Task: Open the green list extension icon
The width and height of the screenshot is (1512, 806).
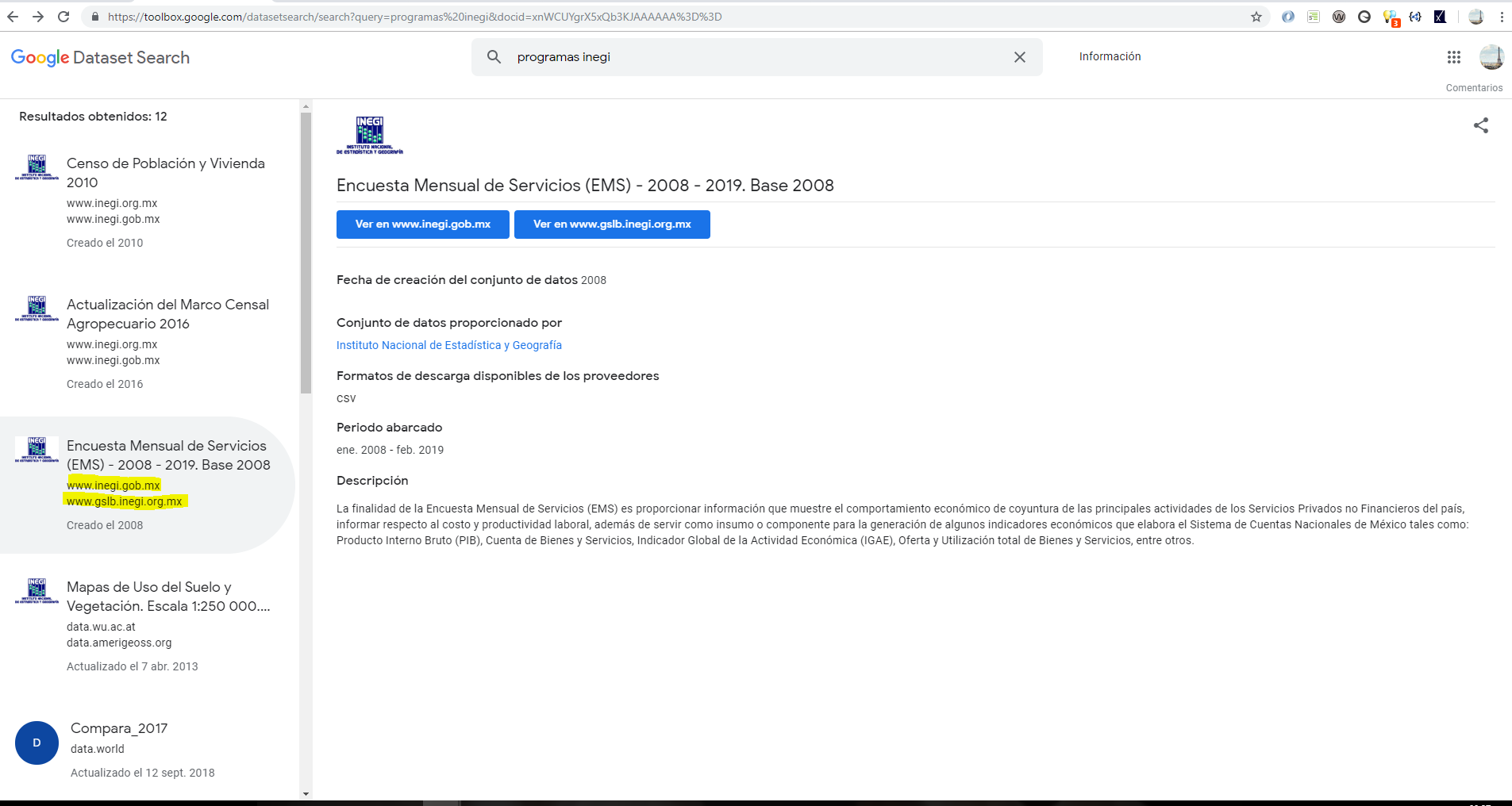Action: [1314, 17]
